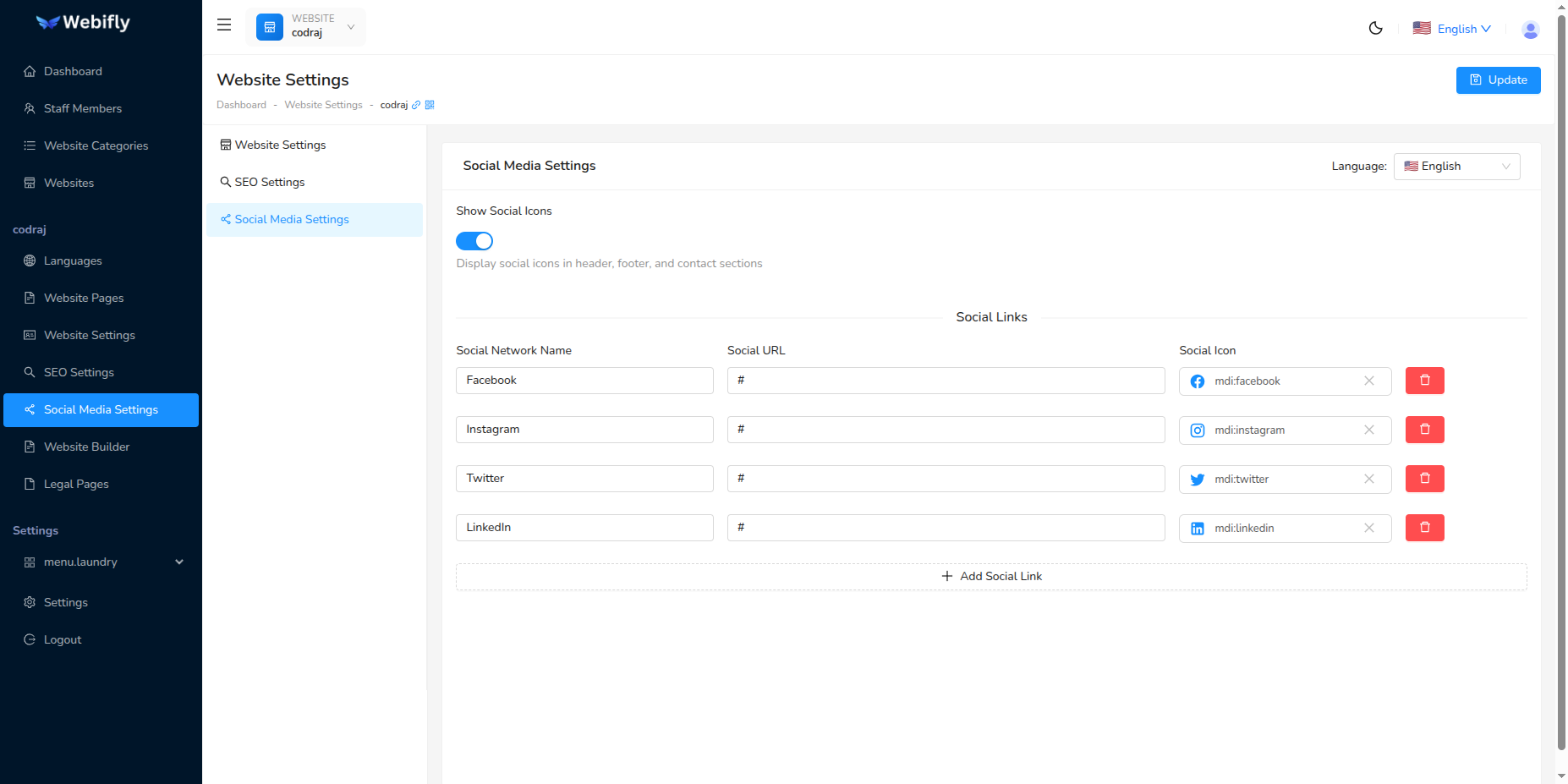Delete the LinkedIn social link row
This screenshot has height=784, width=1568.
coord(1424,528)
